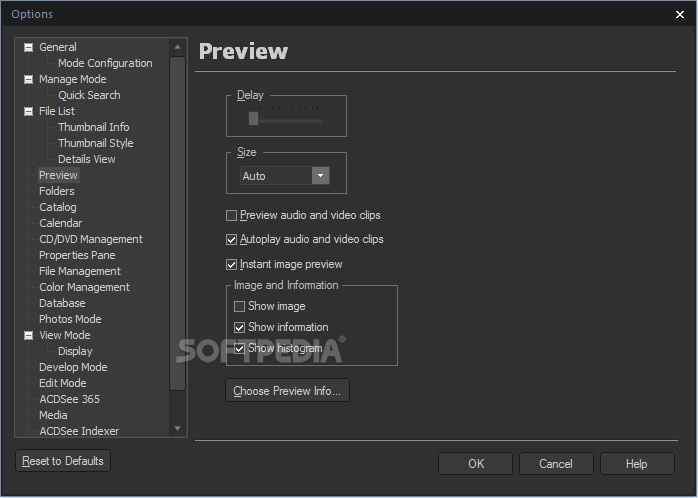Click Reset to Defaults
The image size is (698, 498).
tap(63, 461)
